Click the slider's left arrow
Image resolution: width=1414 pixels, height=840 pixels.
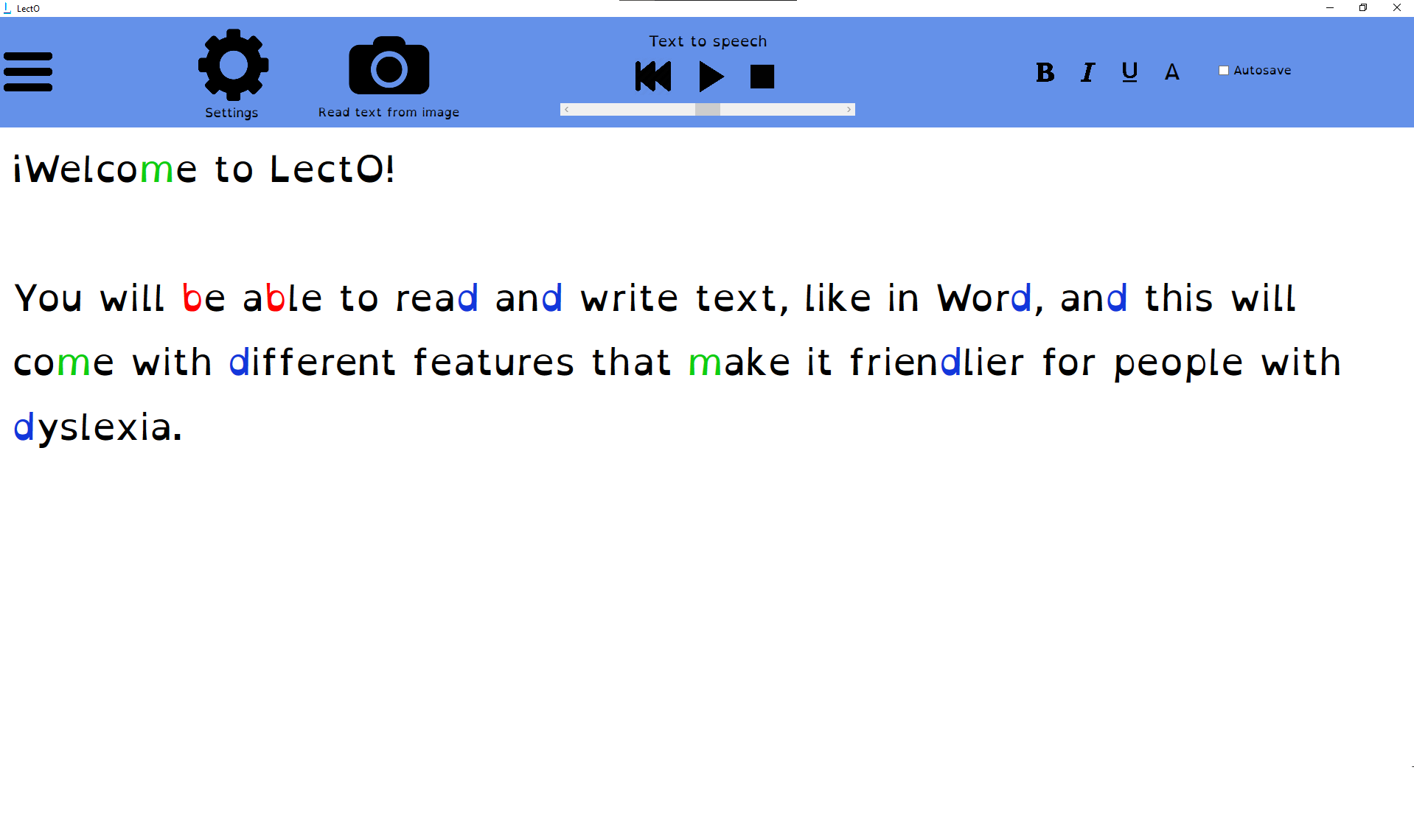coord(566,110)
